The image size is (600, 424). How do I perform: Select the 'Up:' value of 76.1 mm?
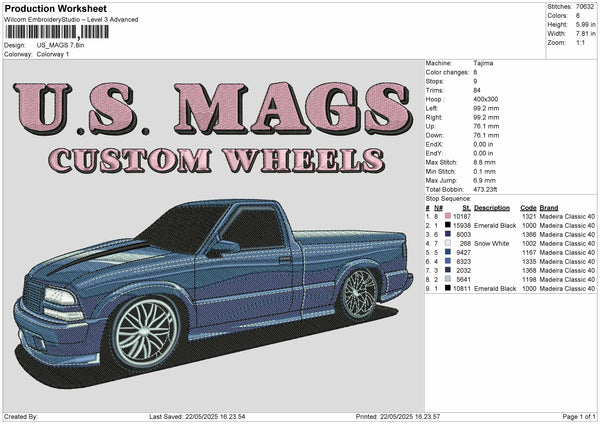[x=486, y=126]
